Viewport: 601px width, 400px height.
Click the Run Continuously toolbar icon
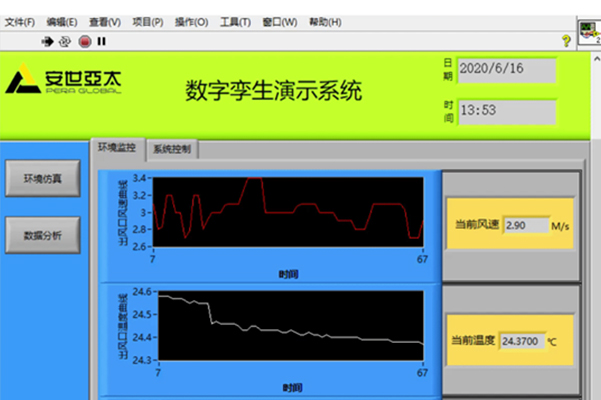point(65,41)
